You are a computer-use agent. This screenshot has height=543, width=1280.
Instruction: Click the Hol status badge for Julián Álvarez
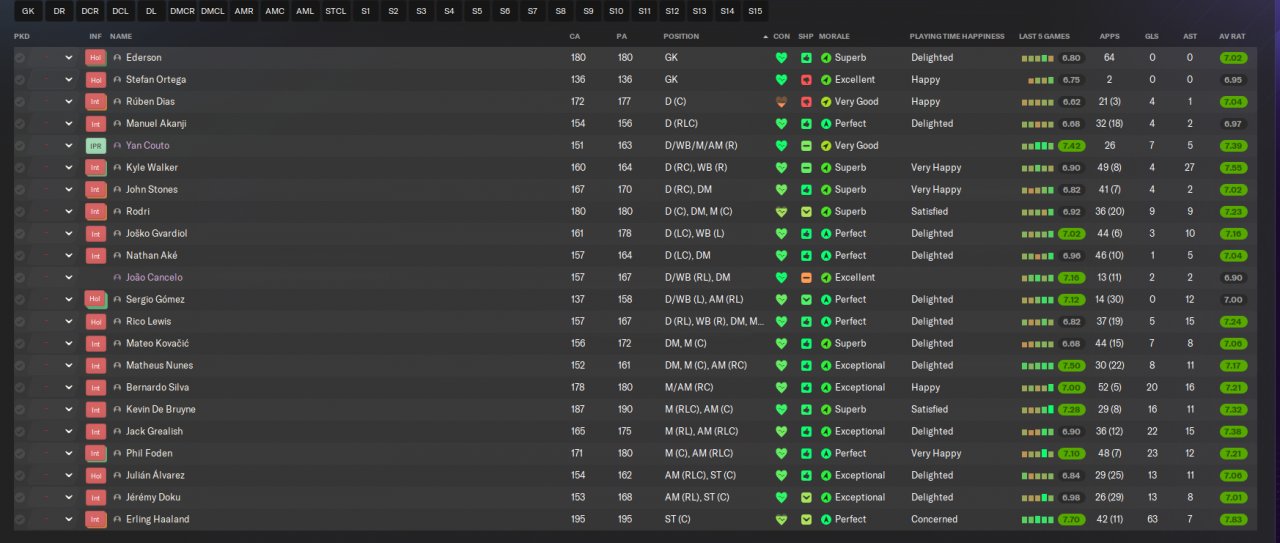pos(95,476)
